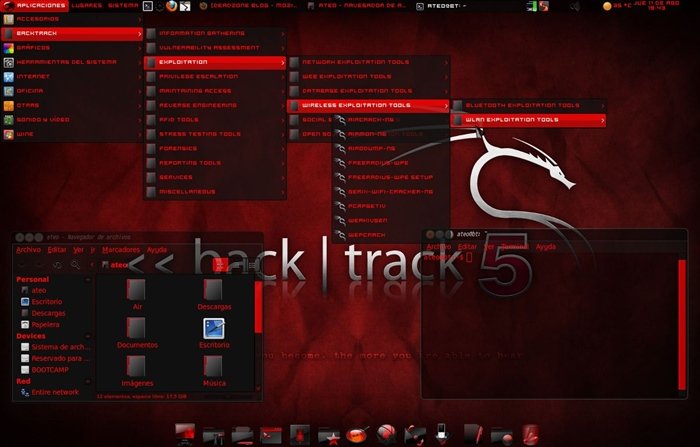The height and width of the screenshot is (447, 700).
Task: Expand the Information Gathering submenu arrow
Action: 283,33
